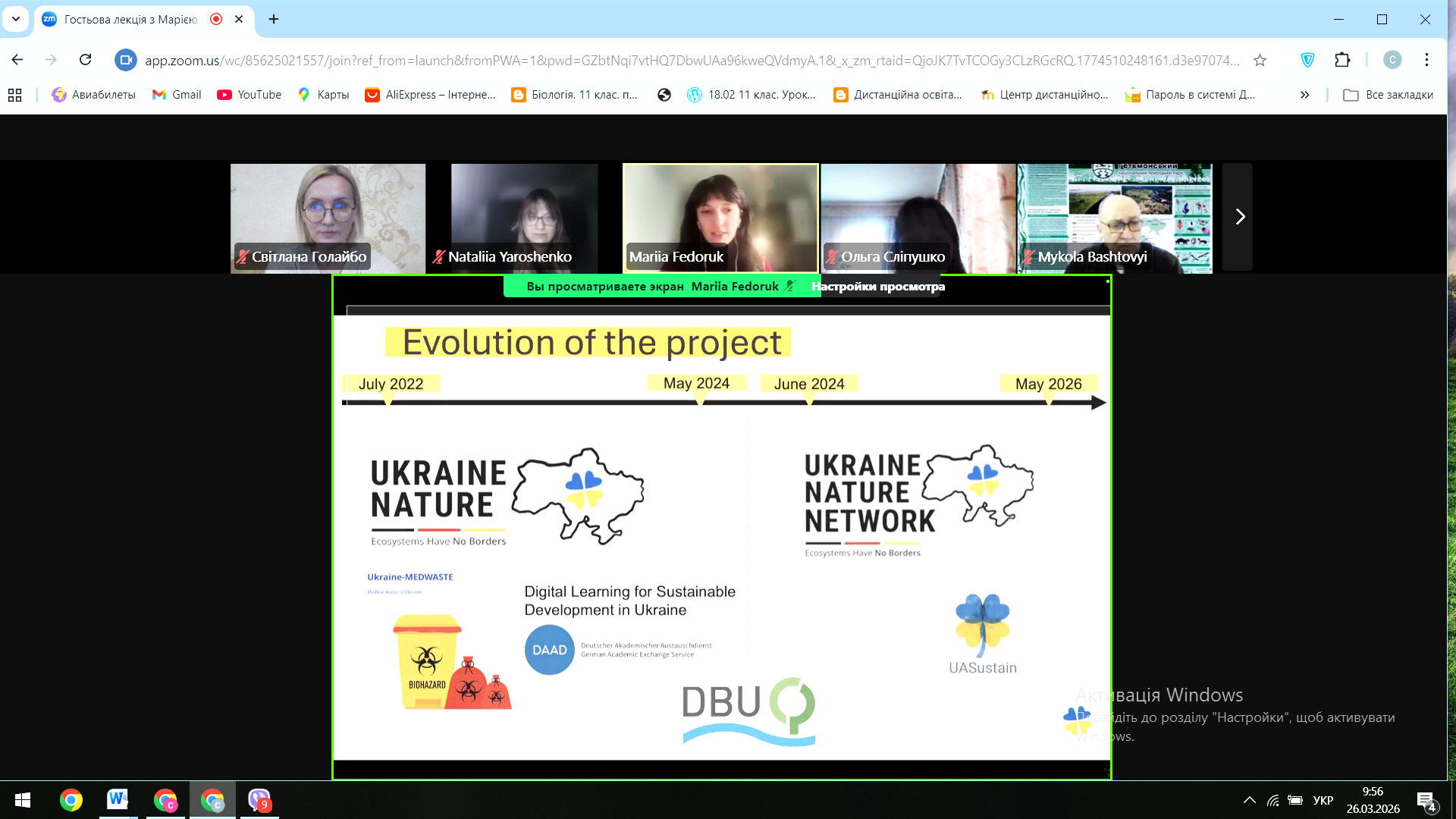Open Google Chrome from the taskbar

pos(71,800)
